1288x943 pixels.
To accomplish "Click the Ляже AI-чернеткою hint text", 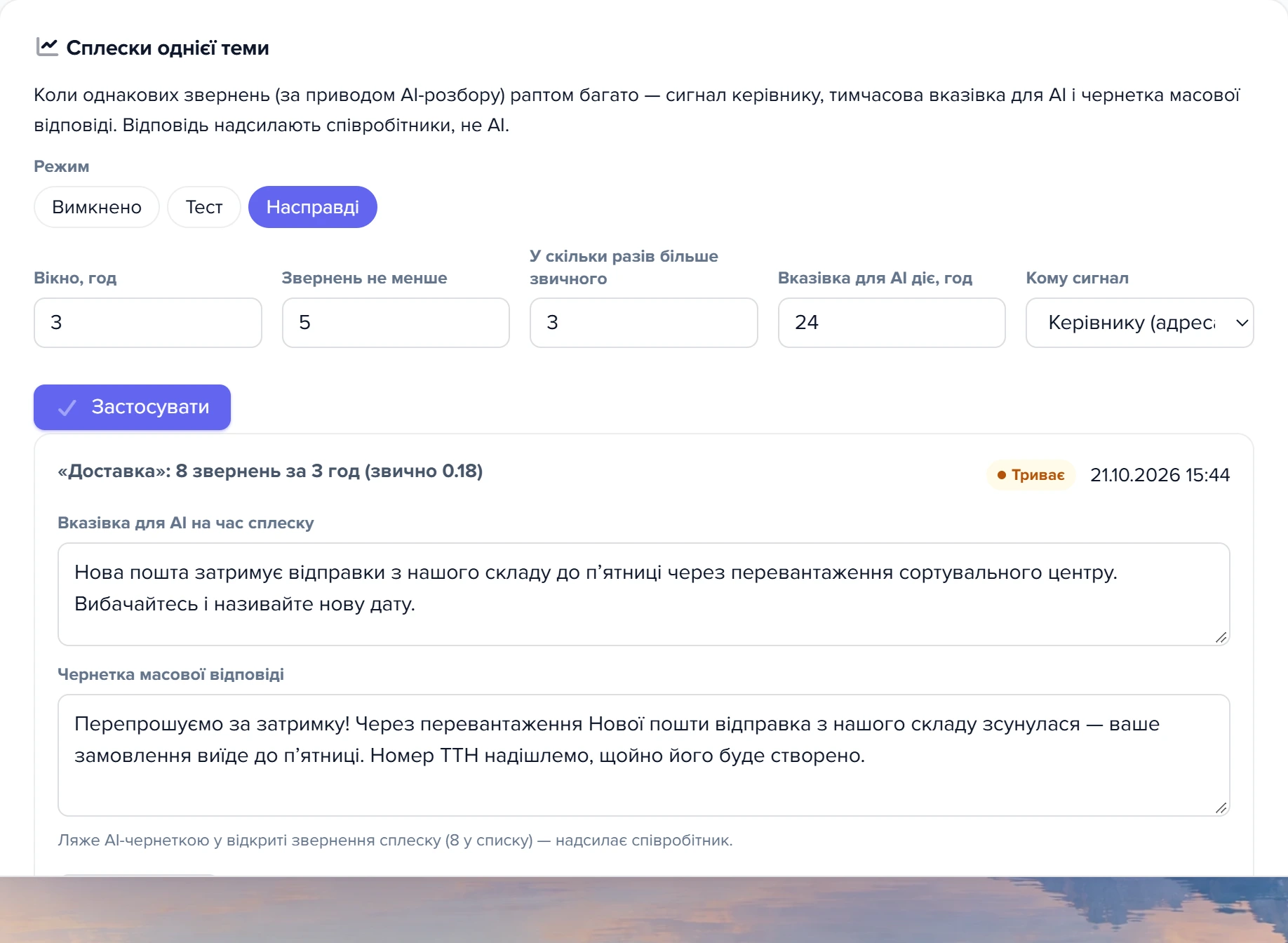I will [x=395, y=840].
